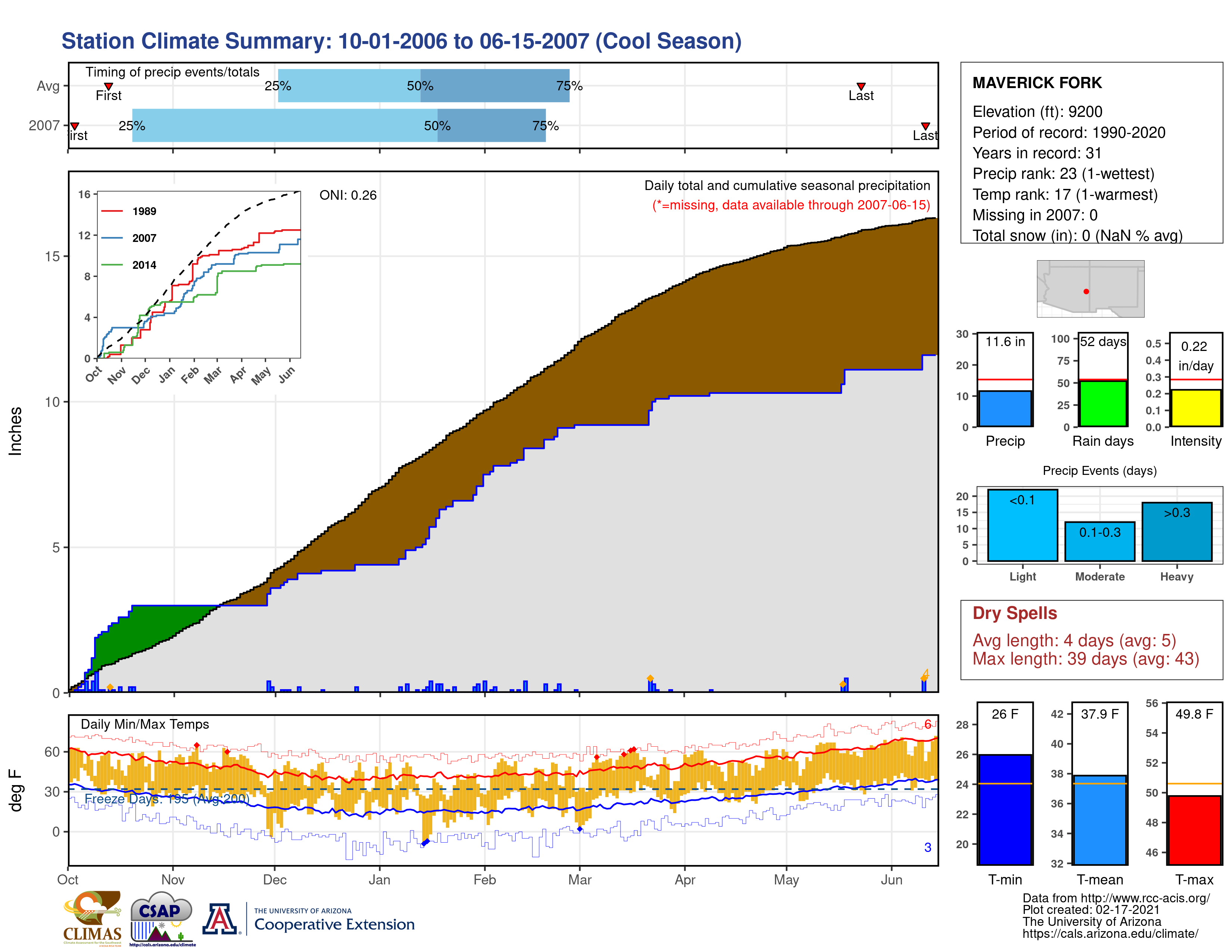
Task: Click 'Avg length: 4 days (avg: 5)'
Action: click(1074, 641)
